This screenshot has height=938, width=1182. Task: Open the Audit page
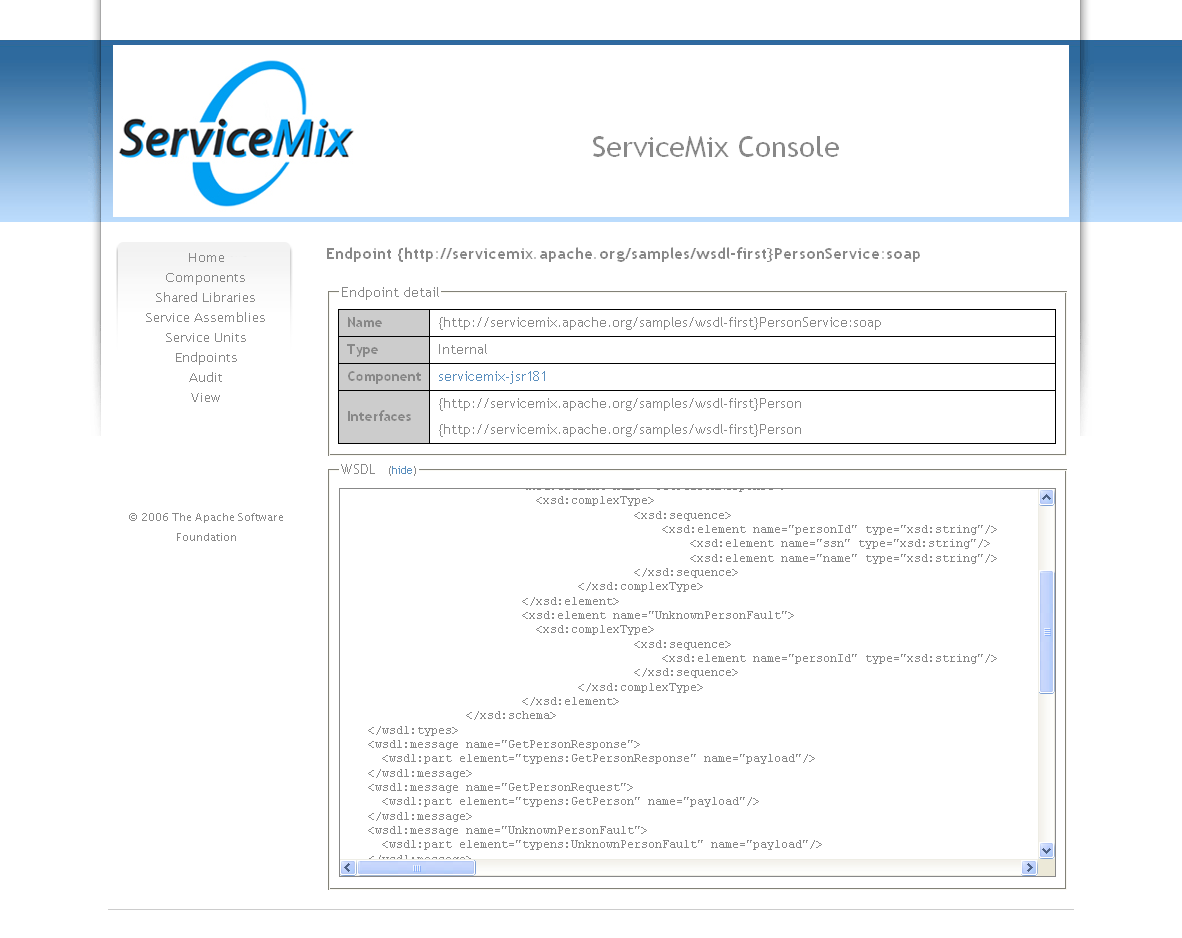pos(206,378)
